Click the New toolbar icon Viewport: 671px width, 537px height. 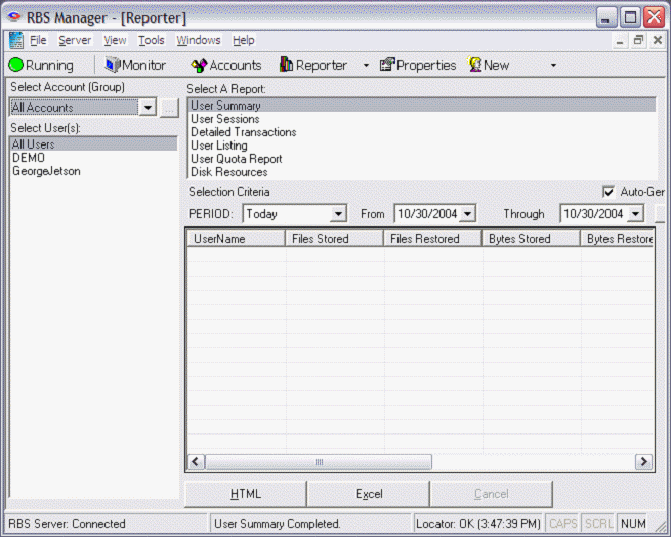(x=475, y=65)
